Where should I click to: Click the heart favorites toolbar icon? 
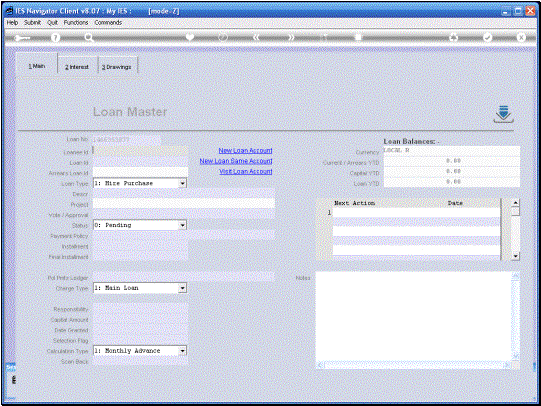(190, 37)
